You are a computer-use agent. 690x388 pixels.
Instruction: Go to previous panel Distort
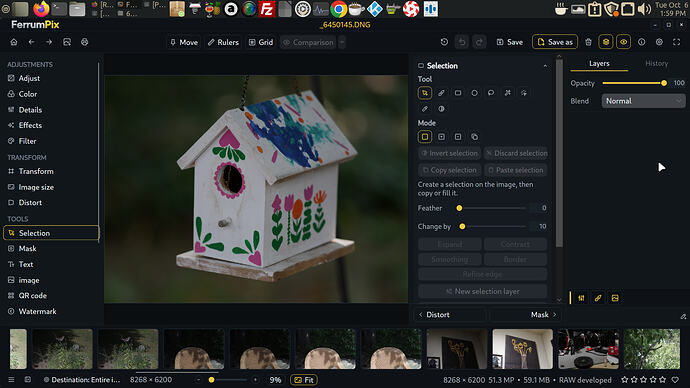(x=451, y=315)
